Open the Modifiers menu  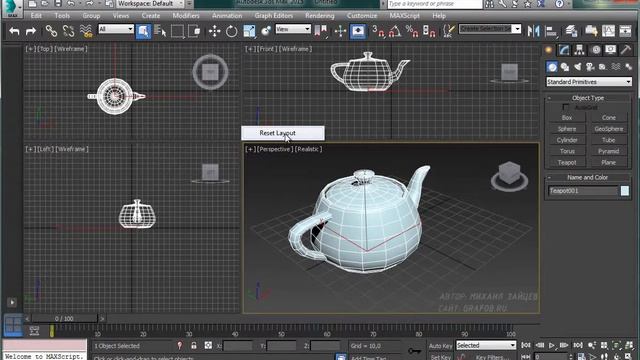tap(186, 16)
